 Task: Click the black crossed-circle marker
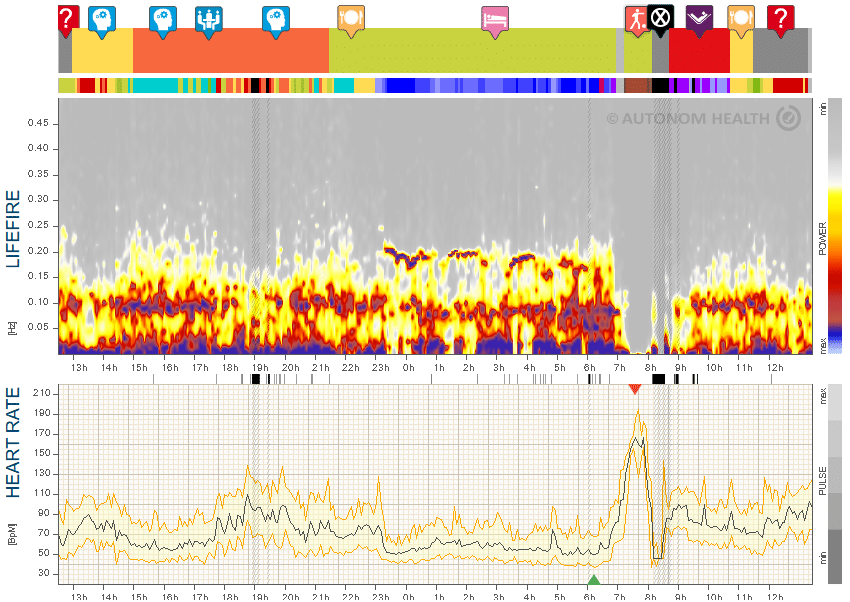click(660, 20)
